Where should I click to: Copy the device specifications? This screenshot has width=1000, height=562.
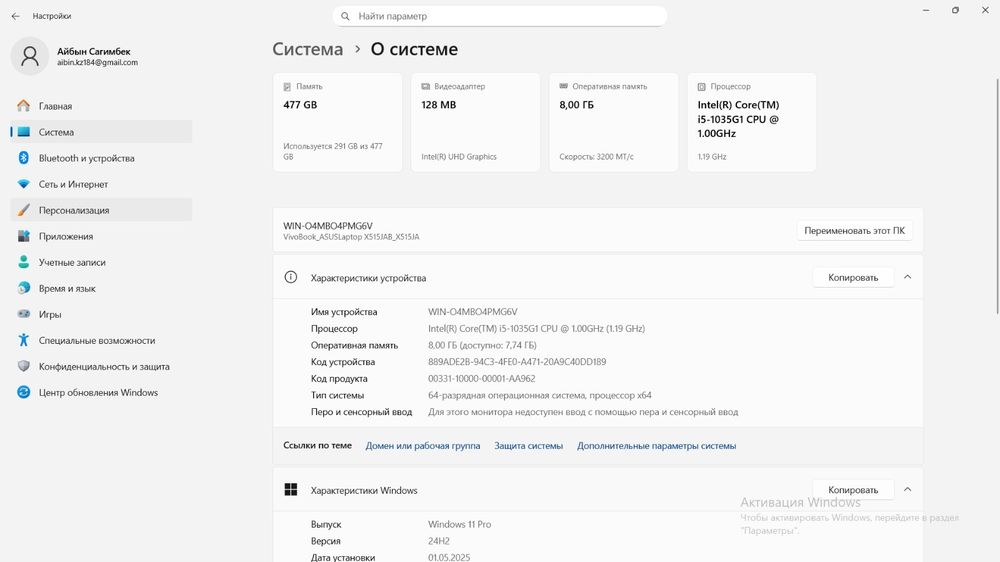(x=853, y=277)
